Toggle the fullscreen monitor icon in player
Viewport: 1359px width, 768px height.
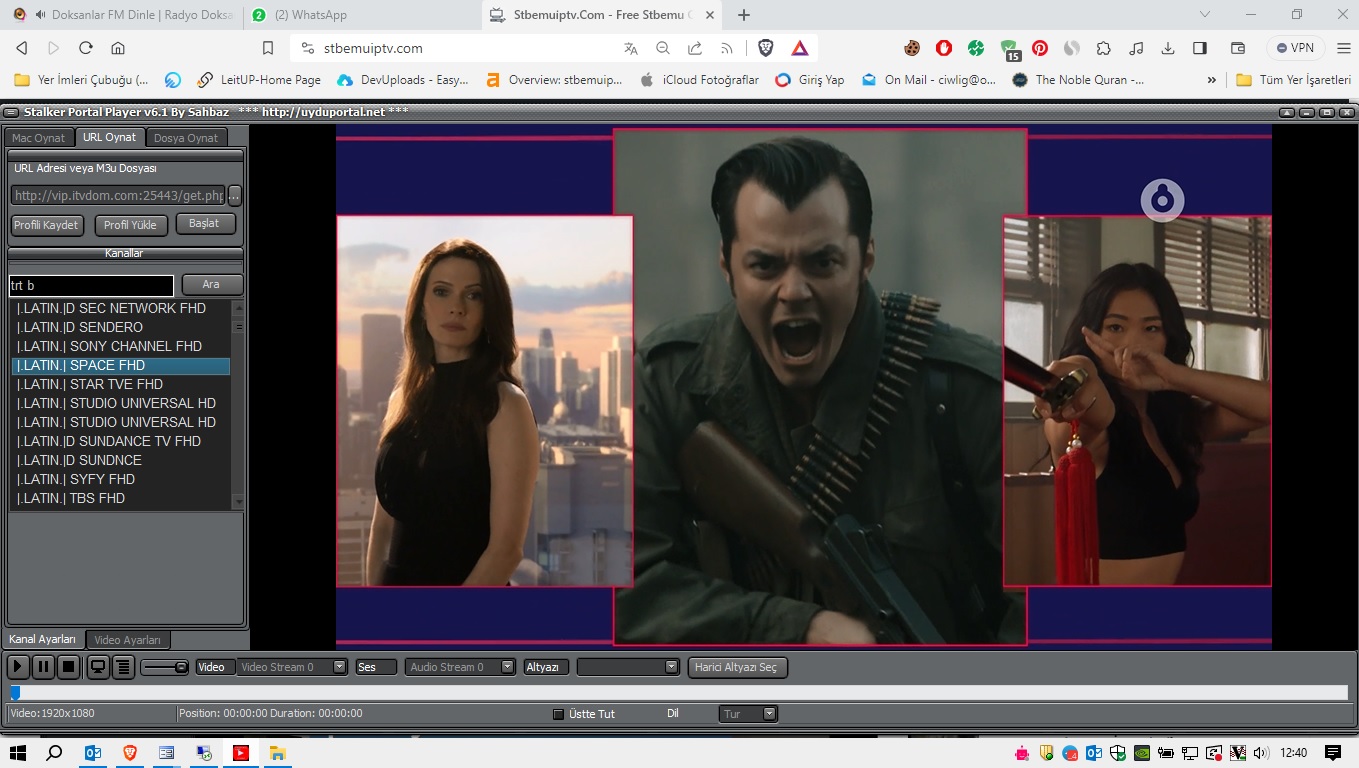(x=98, y=667)
